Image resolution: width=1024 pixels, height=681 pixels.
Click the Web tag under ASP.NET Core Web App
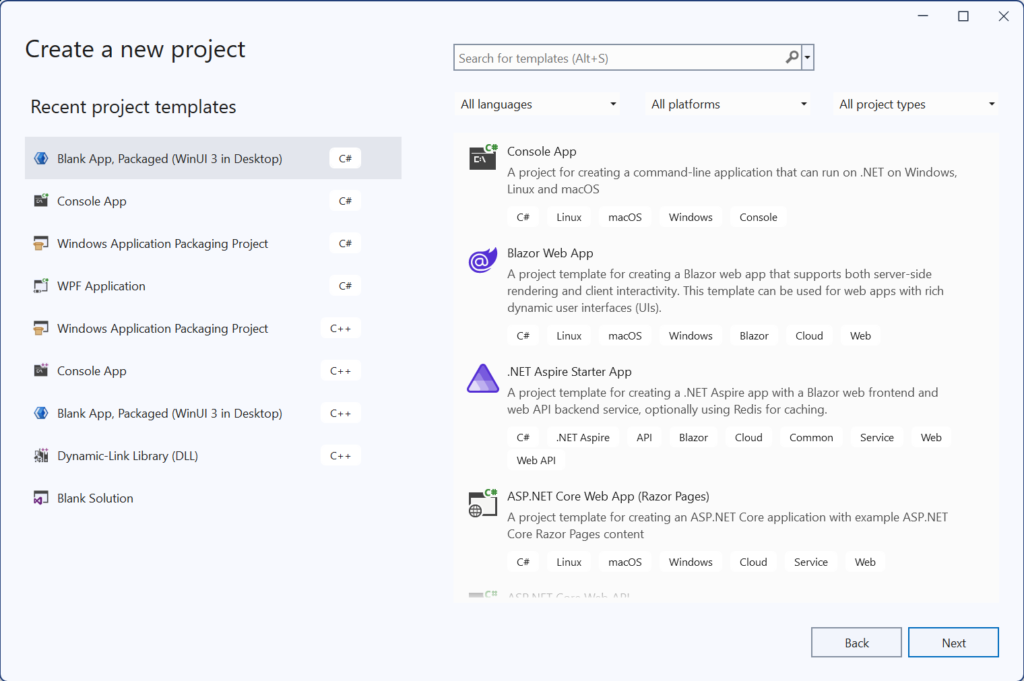[x=865, y=562]
